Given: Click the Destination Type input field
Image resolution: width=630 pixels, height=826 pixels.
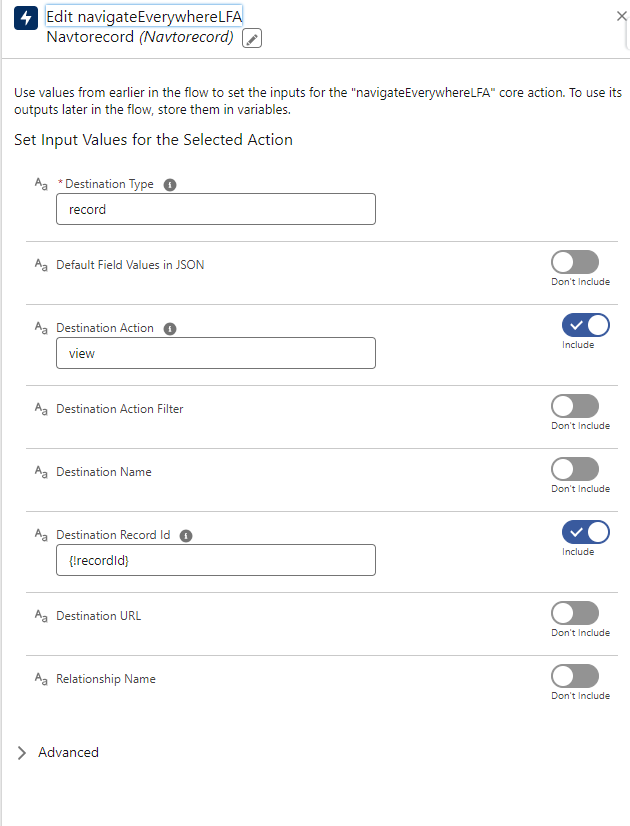Looking at the screenshot, I should [216, 210].
